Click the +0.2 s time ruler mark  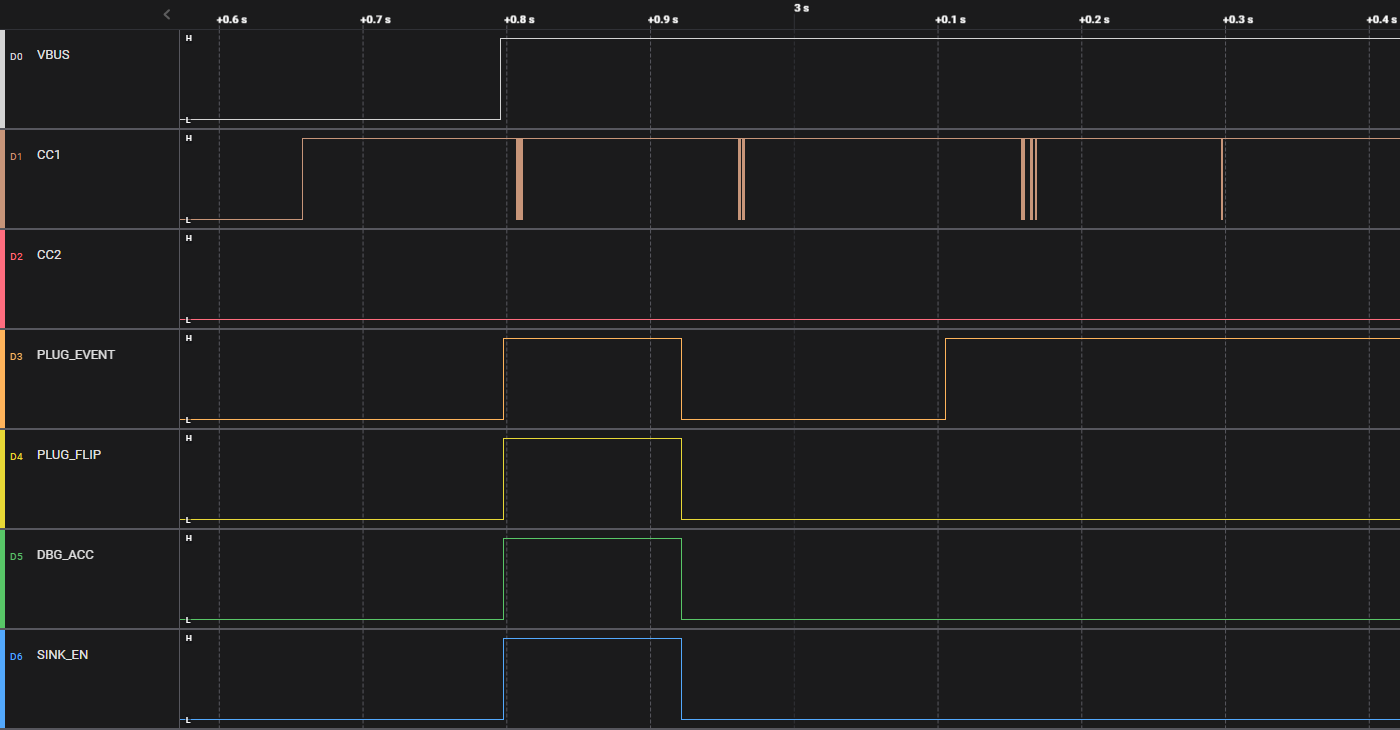click(1094, 20)
